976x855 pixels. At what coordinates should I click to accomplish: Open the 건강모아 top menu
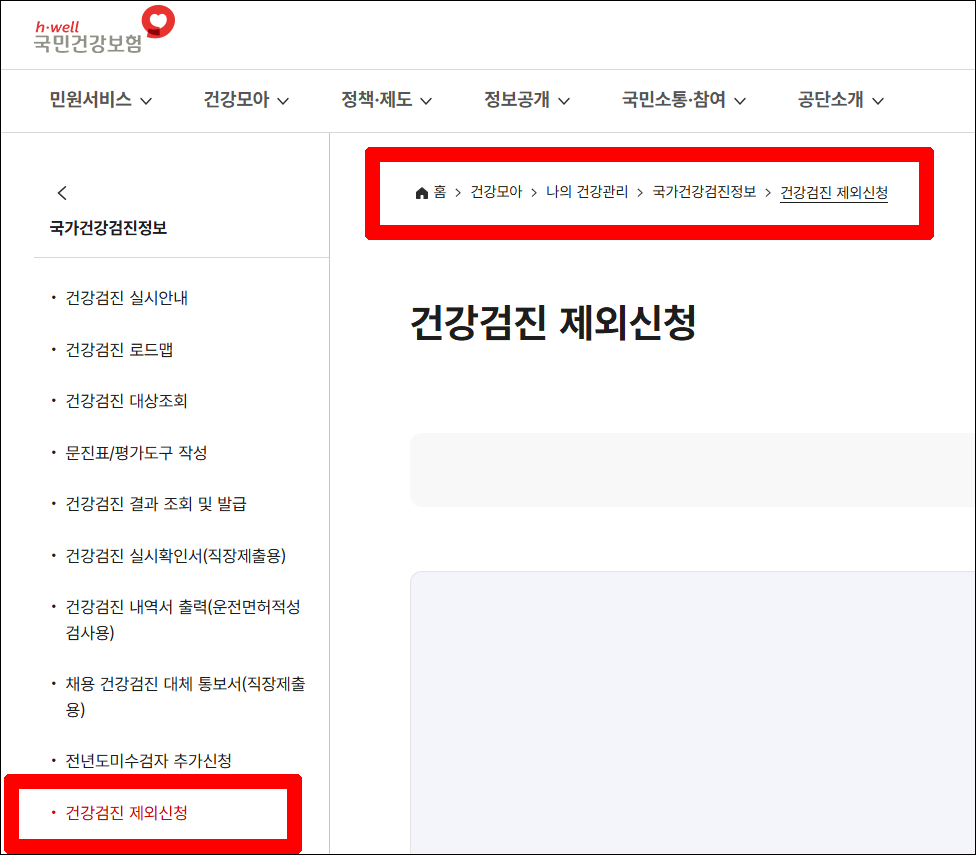tap(237, 100)
